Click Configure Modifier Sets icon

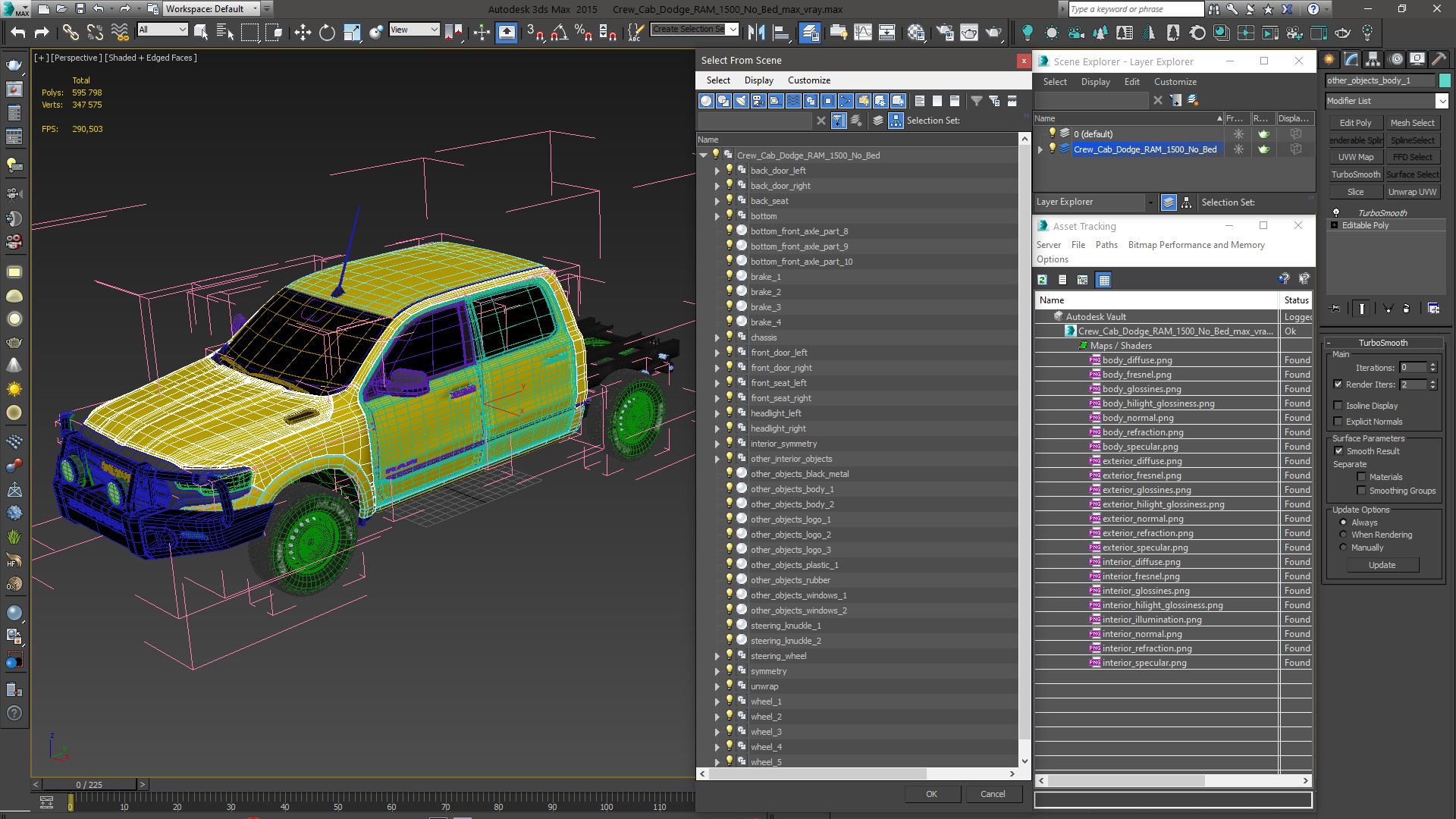tap(1433, 308)
